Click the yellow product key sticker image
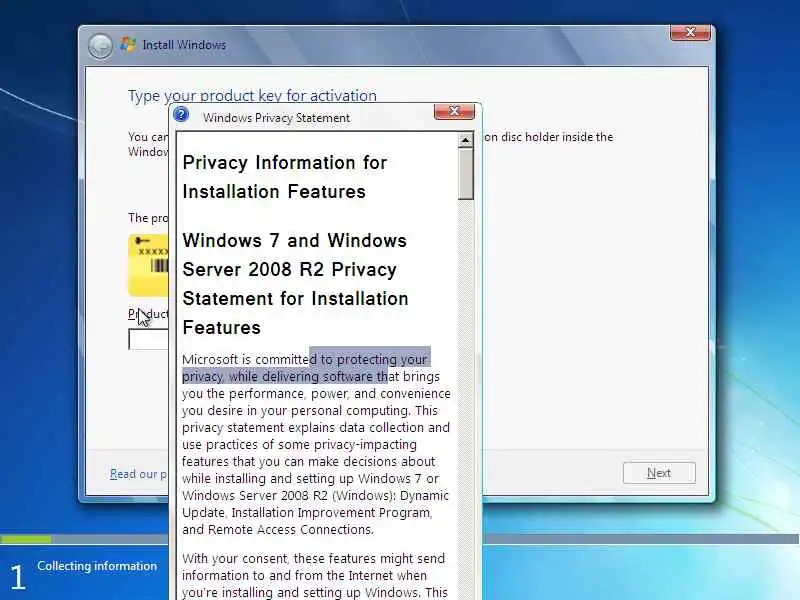800x600 pixels. tap(148, 265)
